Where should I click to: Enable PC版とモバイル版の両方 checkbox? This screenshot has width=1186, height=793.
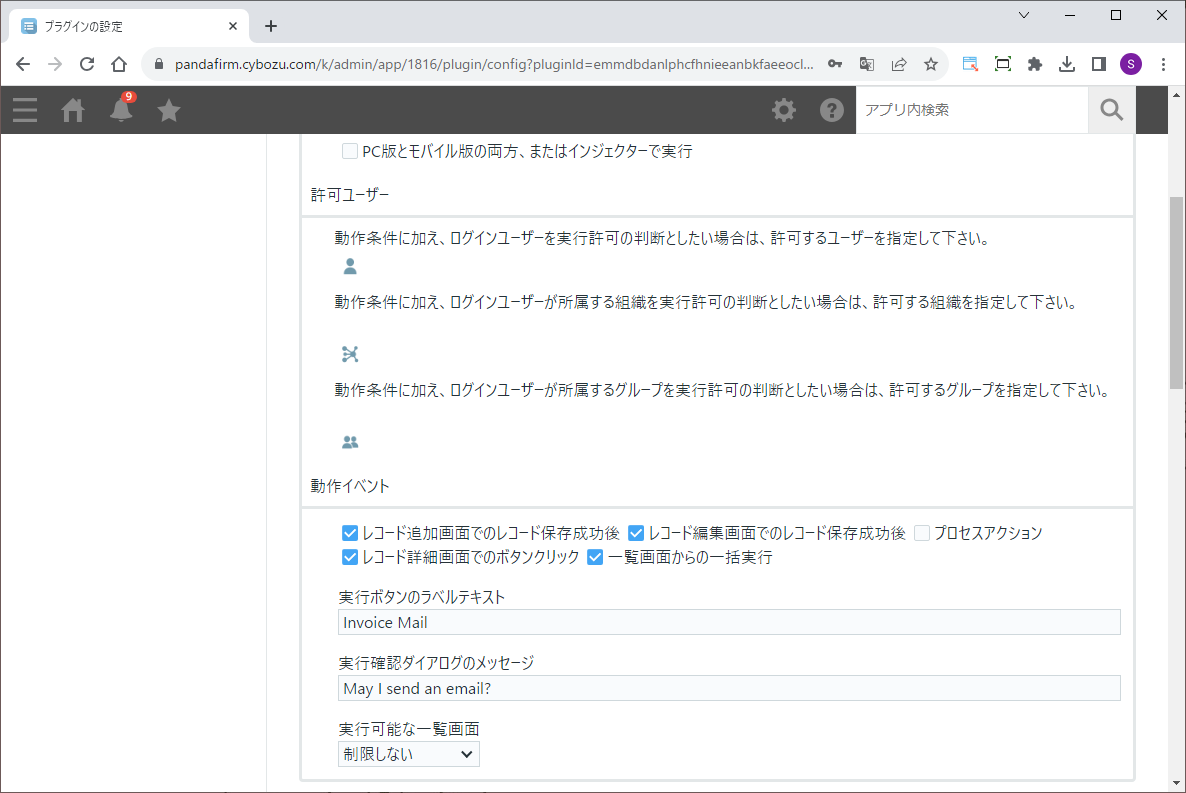pyautogui.click(x=350, y=152)
